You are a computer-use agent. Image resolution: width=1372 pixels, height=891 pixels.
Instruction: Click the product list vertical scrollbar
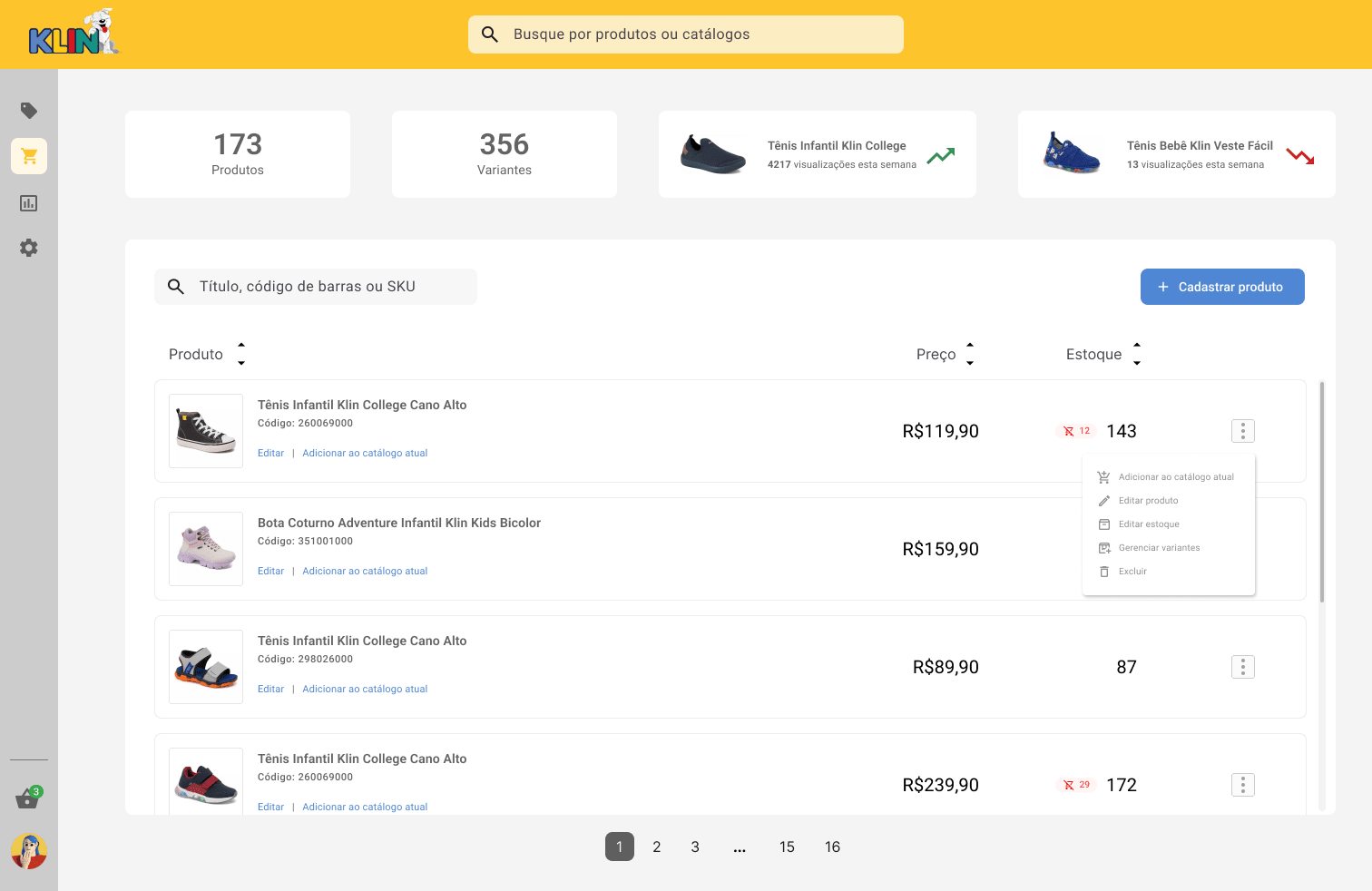click(x=1322, y=492)
